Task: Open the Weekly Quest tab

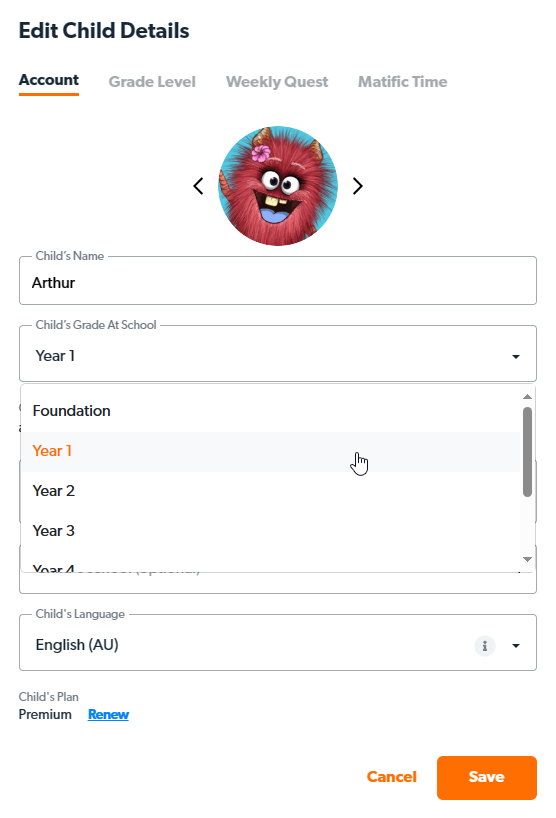Action: coord(277,82)
